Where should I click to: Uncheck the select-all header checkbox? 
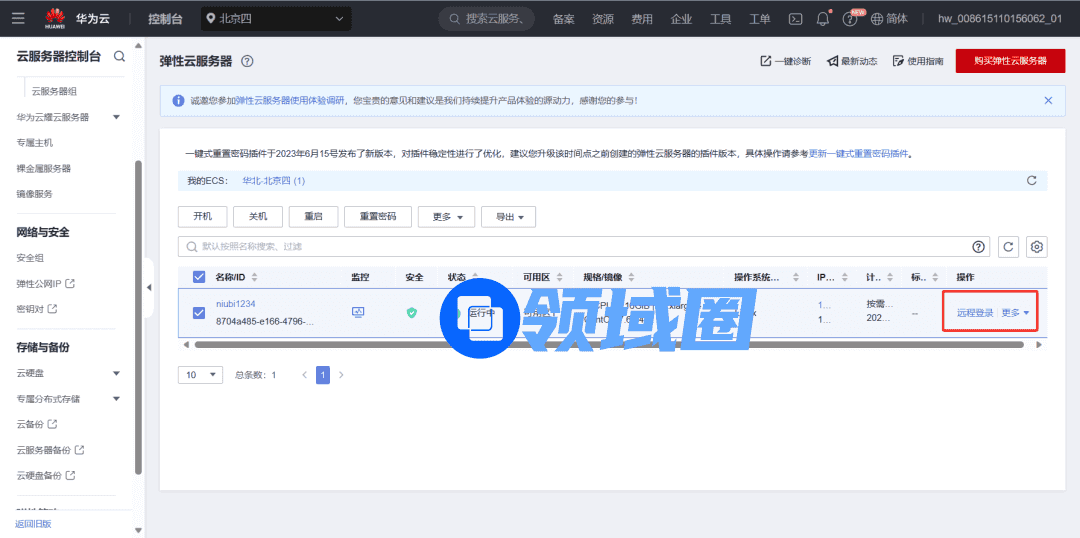(x=198, y=277)
